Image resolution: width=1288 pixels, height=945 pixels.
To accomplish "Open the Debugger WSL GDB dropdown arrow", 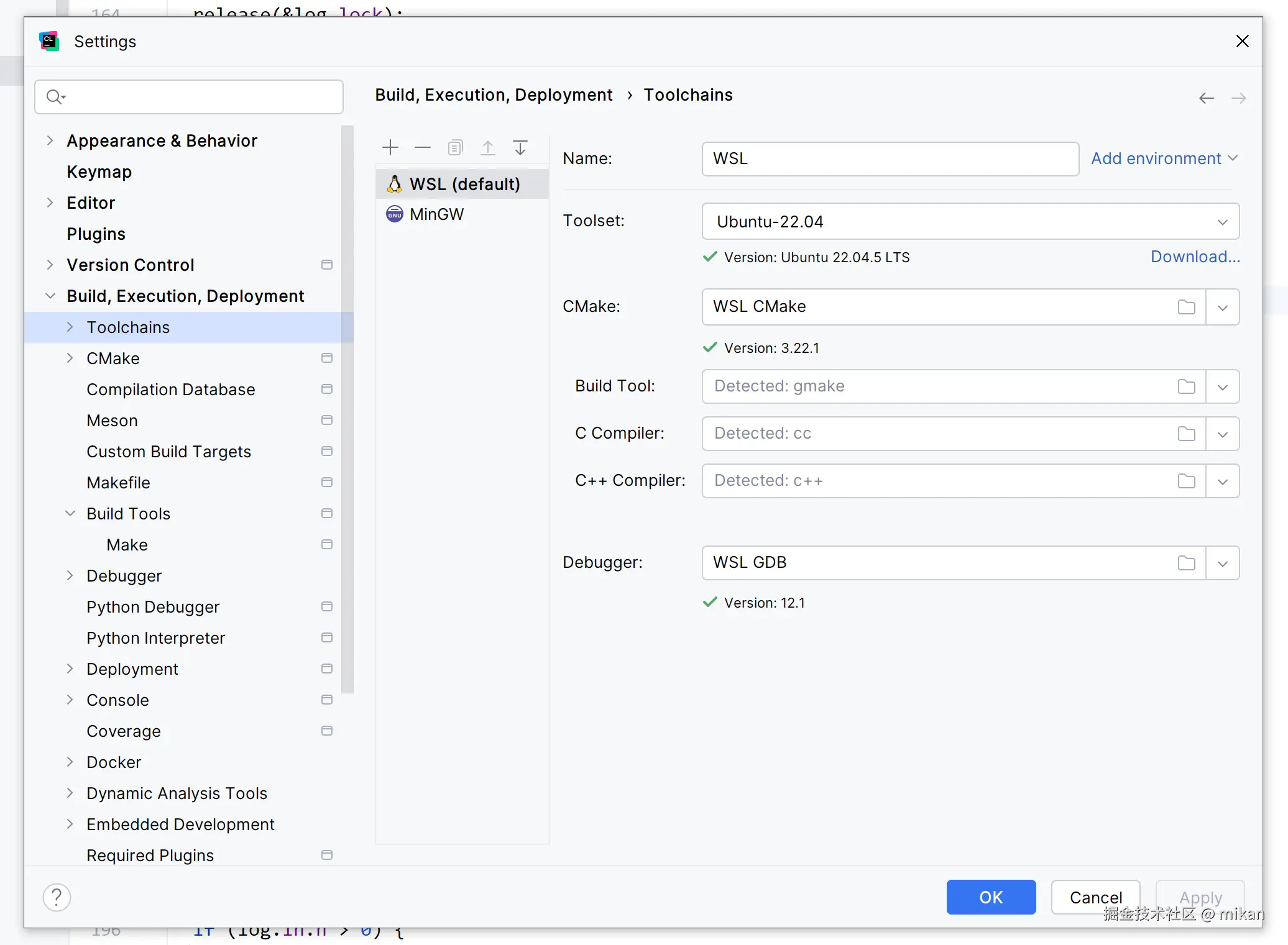I will (1222, 563).
